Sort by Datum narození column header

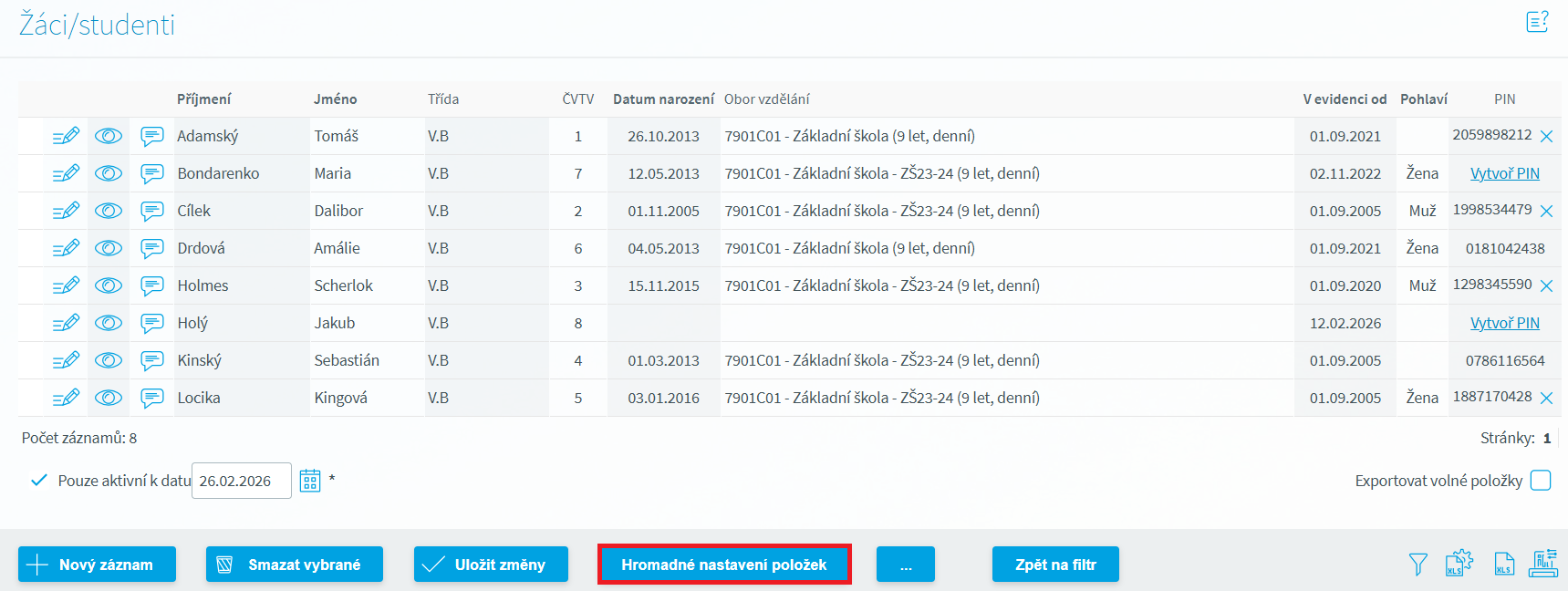[x=663, y=99]
